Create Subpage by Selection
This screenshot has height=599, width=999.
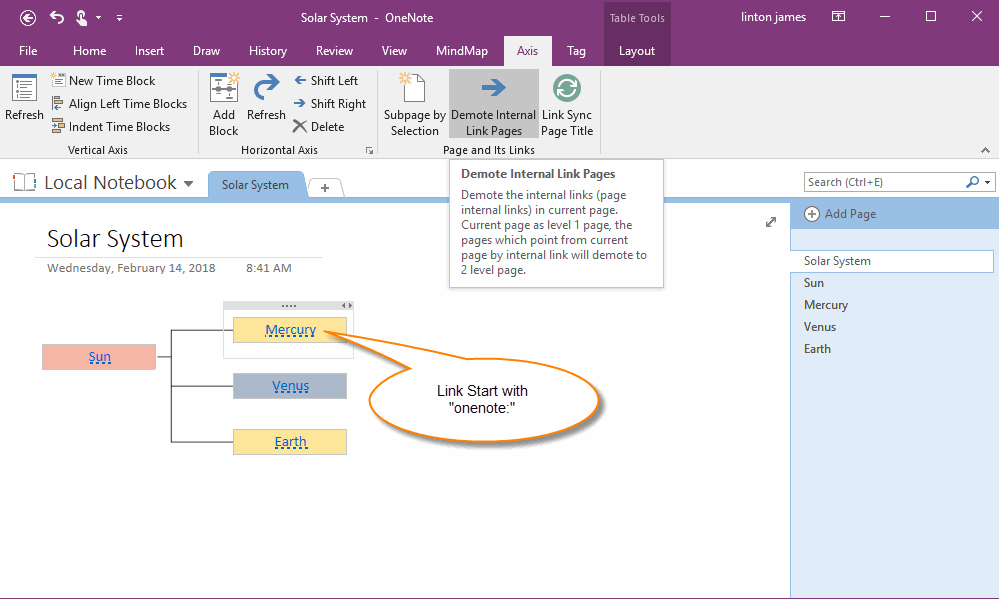(415, 105)
